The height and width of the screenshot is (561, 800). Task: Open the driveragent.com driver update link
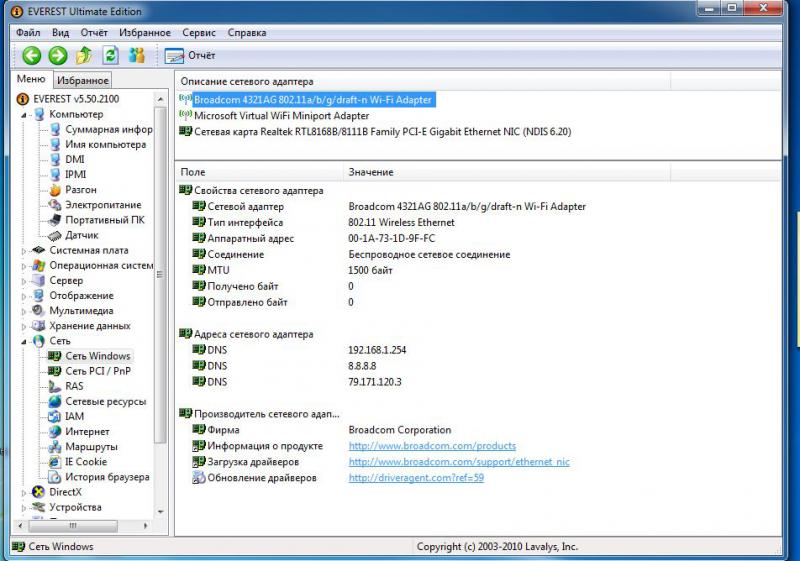pos(416,478)
